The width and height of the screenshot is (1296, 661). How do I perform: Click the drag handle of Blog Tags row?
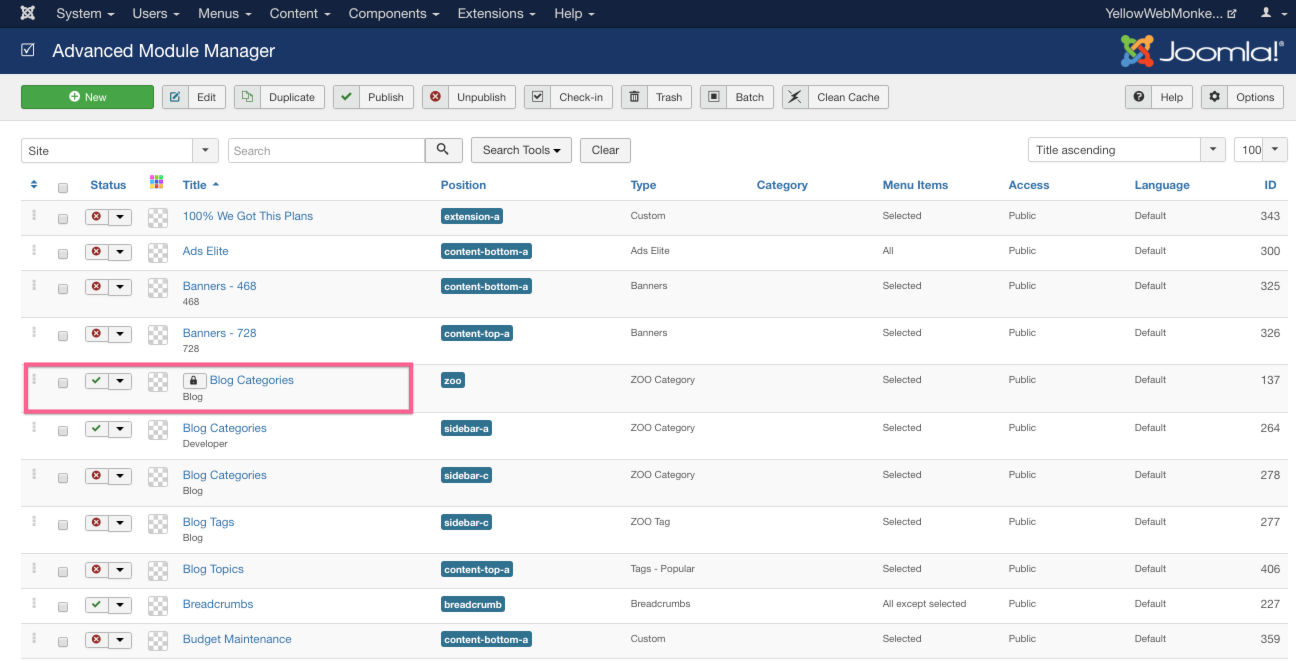(34, 521)
